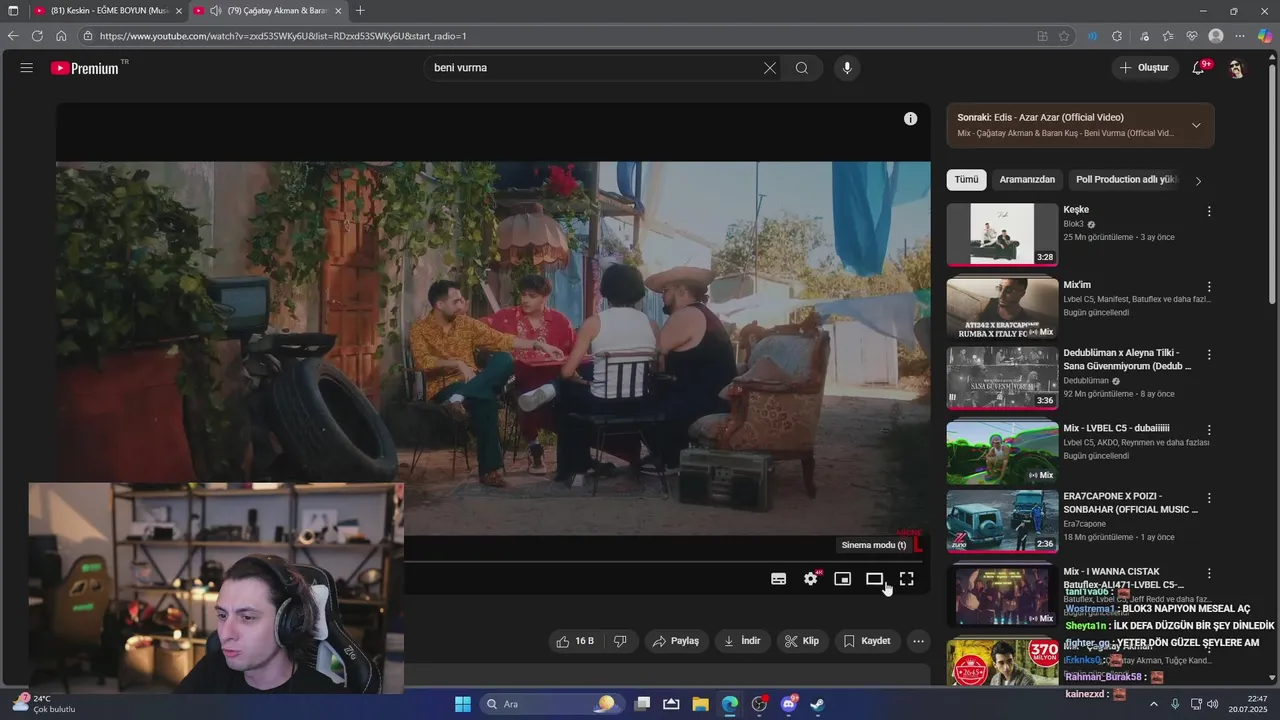Enter full screen mode

[907, 579]
